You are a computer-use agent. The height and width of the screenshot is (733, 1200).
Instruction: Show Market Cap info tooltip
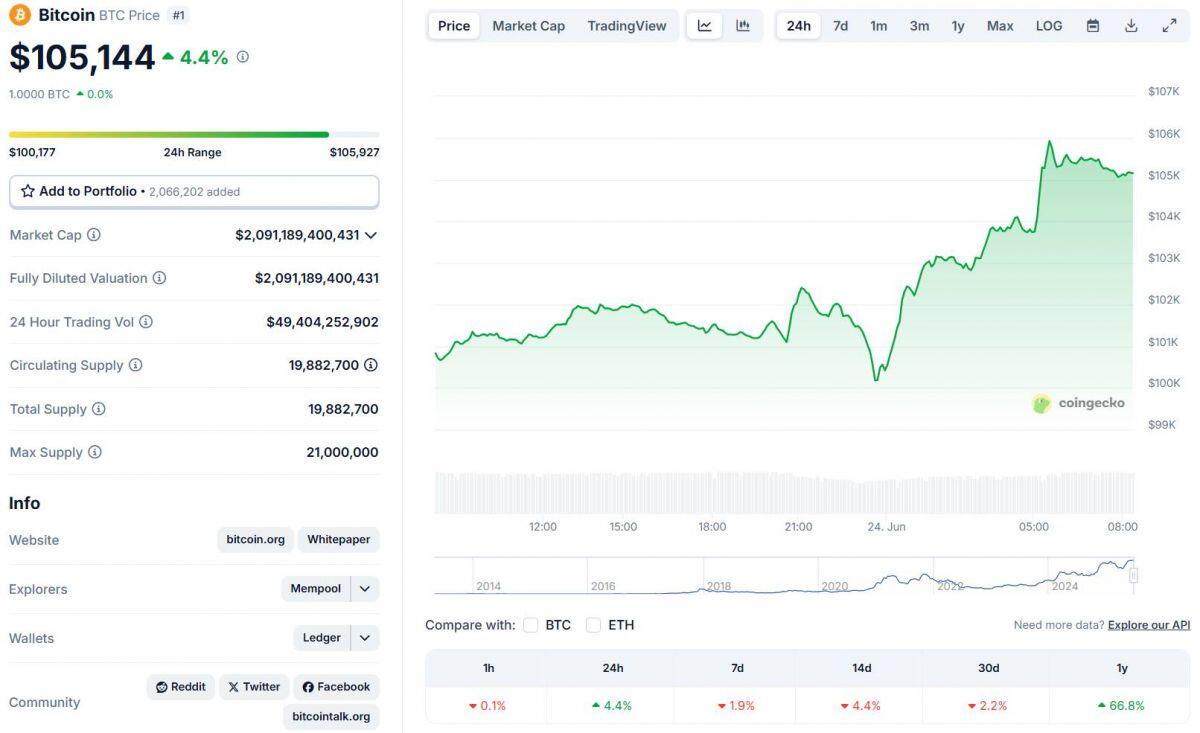click(94, 235)
